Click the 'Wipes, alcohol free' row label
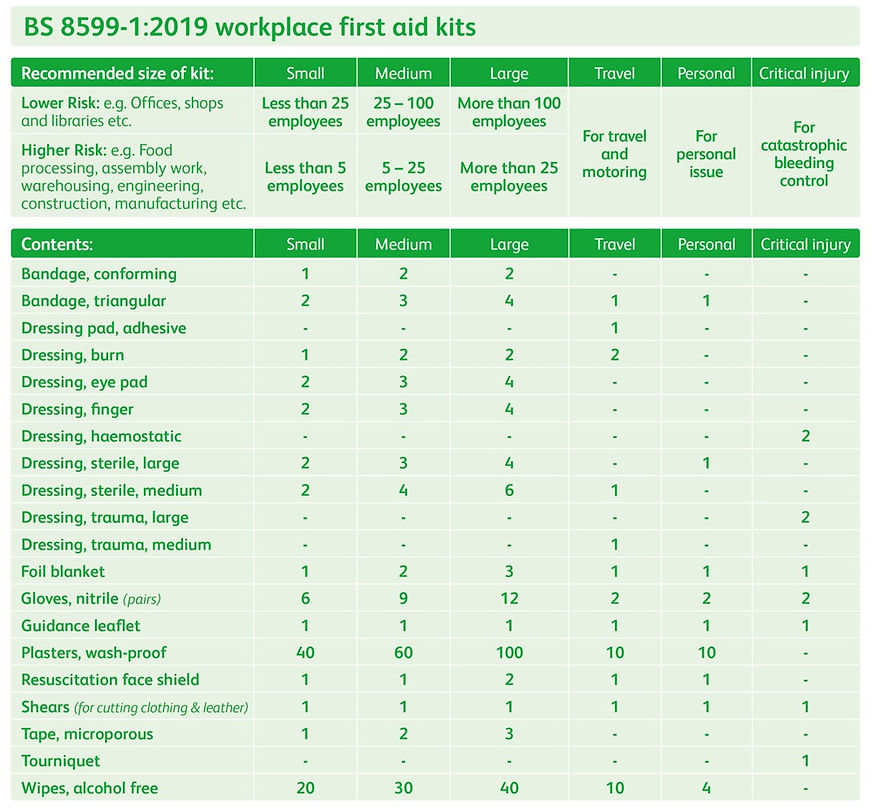 pos(90,788)
